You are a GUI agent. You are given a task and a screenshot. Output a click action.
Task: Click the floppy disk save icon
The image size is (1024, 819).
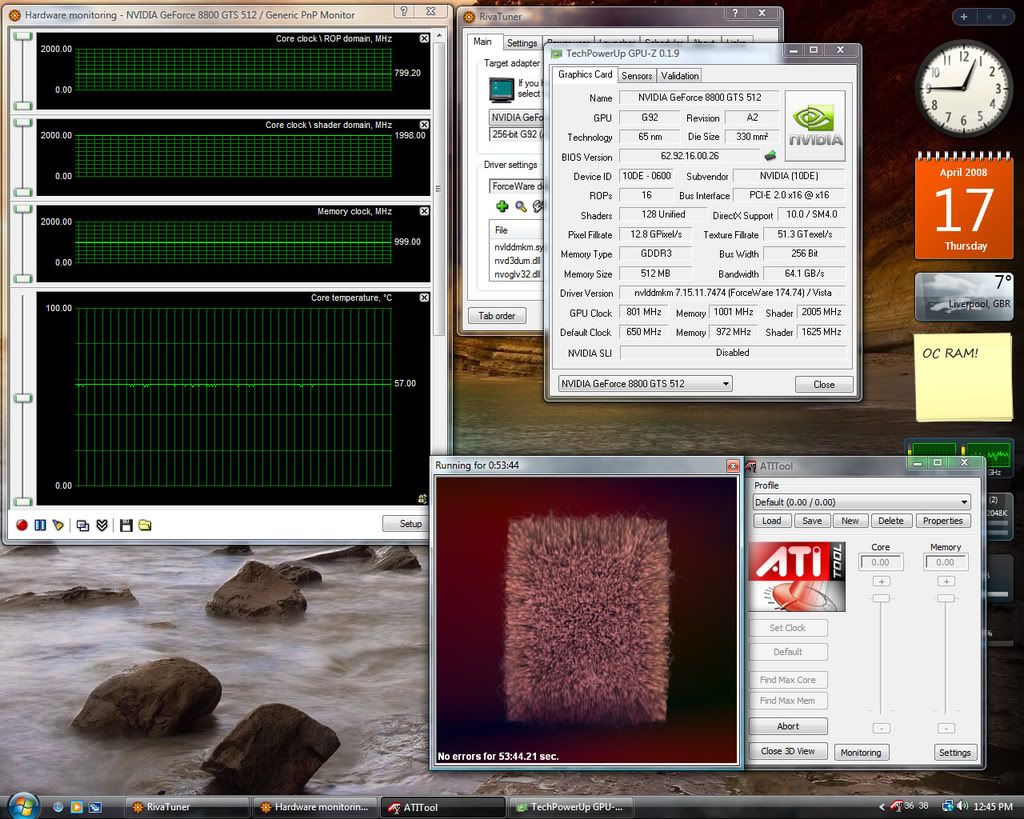tap(126, 524)
